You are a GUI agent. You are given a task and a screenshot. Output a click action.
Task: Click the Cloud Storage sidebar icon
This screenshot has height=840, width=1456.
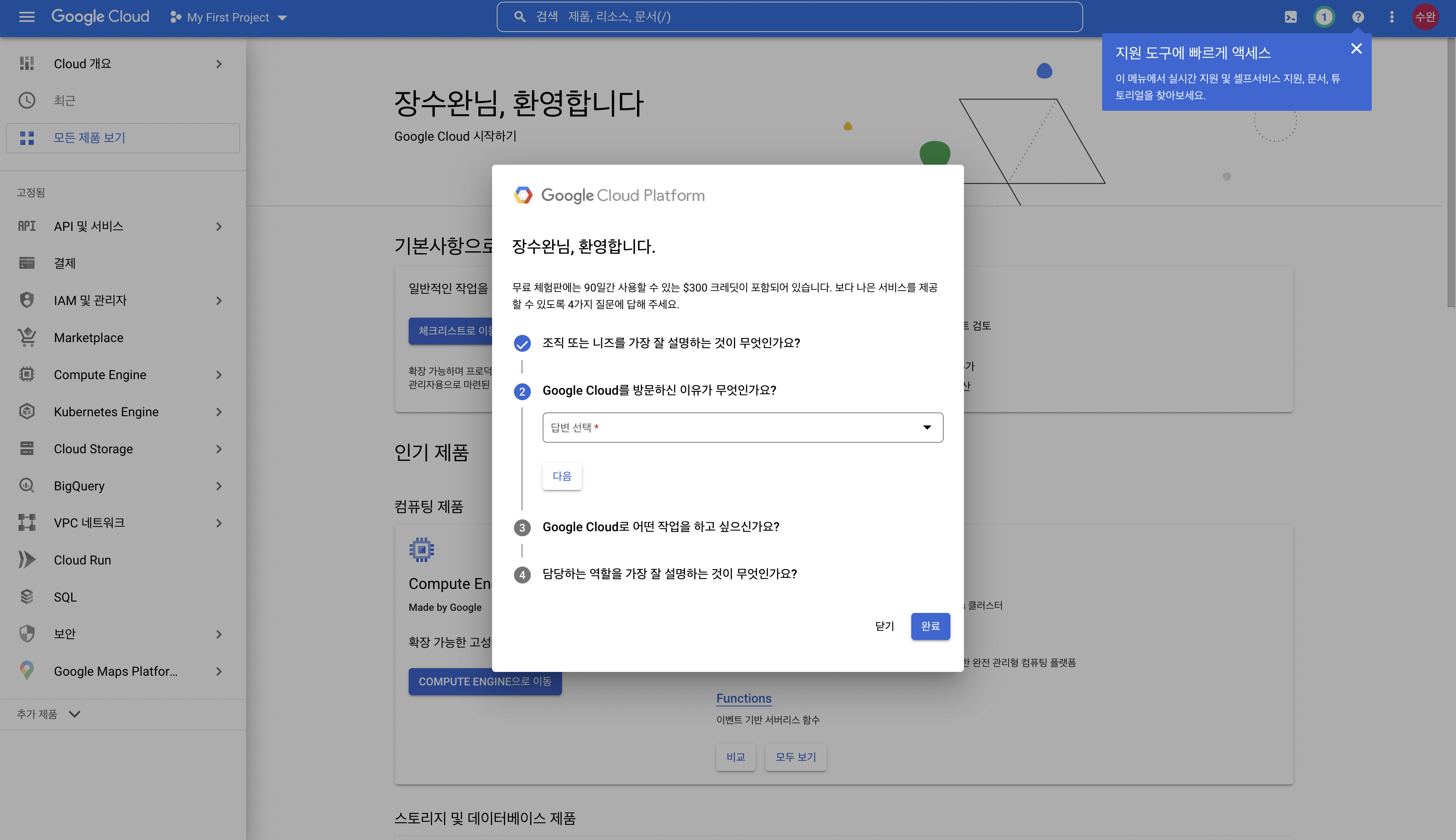(x=27, y=448)
